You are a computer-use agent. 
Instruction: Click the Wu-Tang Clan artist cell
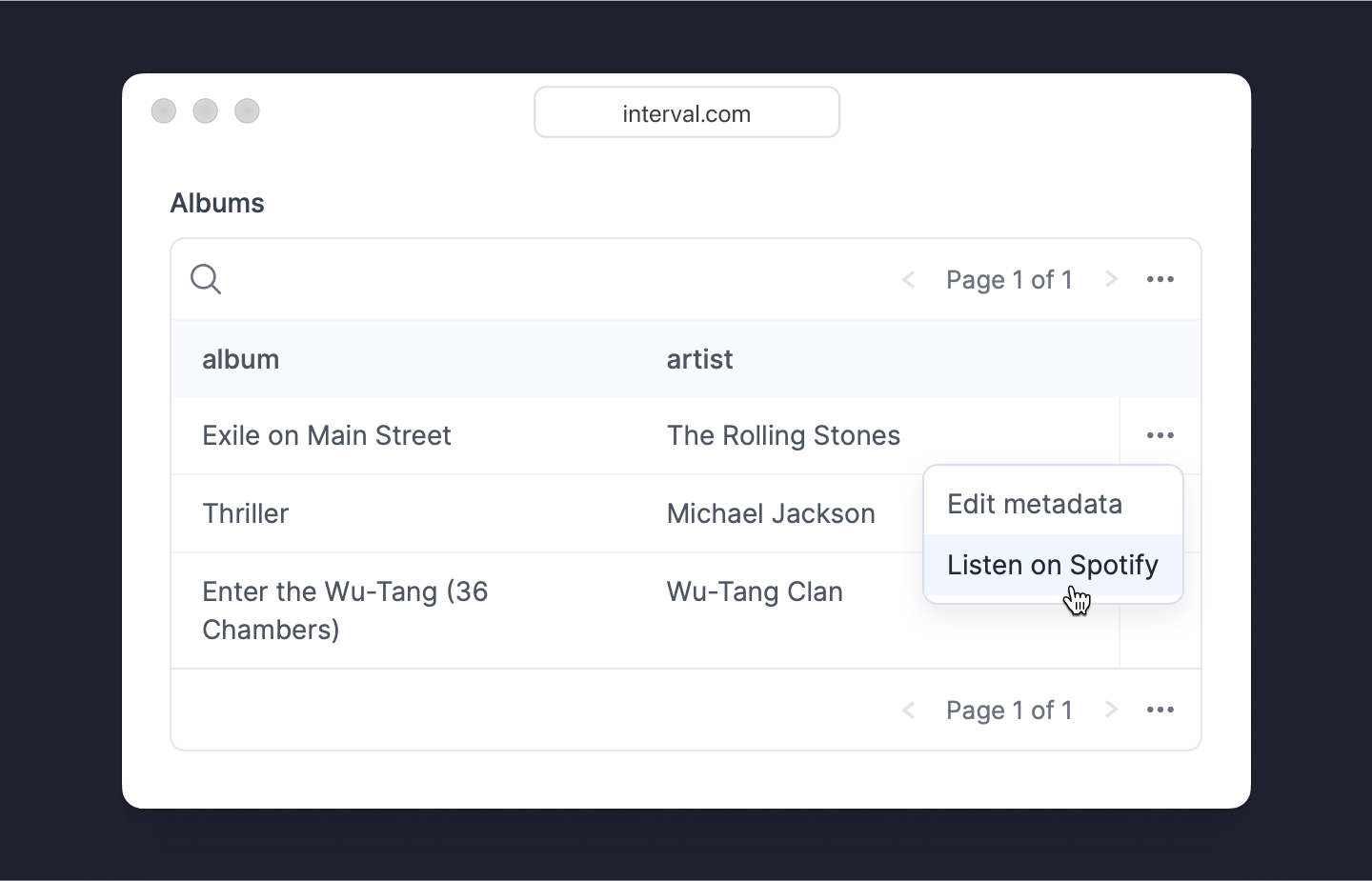tap(755, 591)
